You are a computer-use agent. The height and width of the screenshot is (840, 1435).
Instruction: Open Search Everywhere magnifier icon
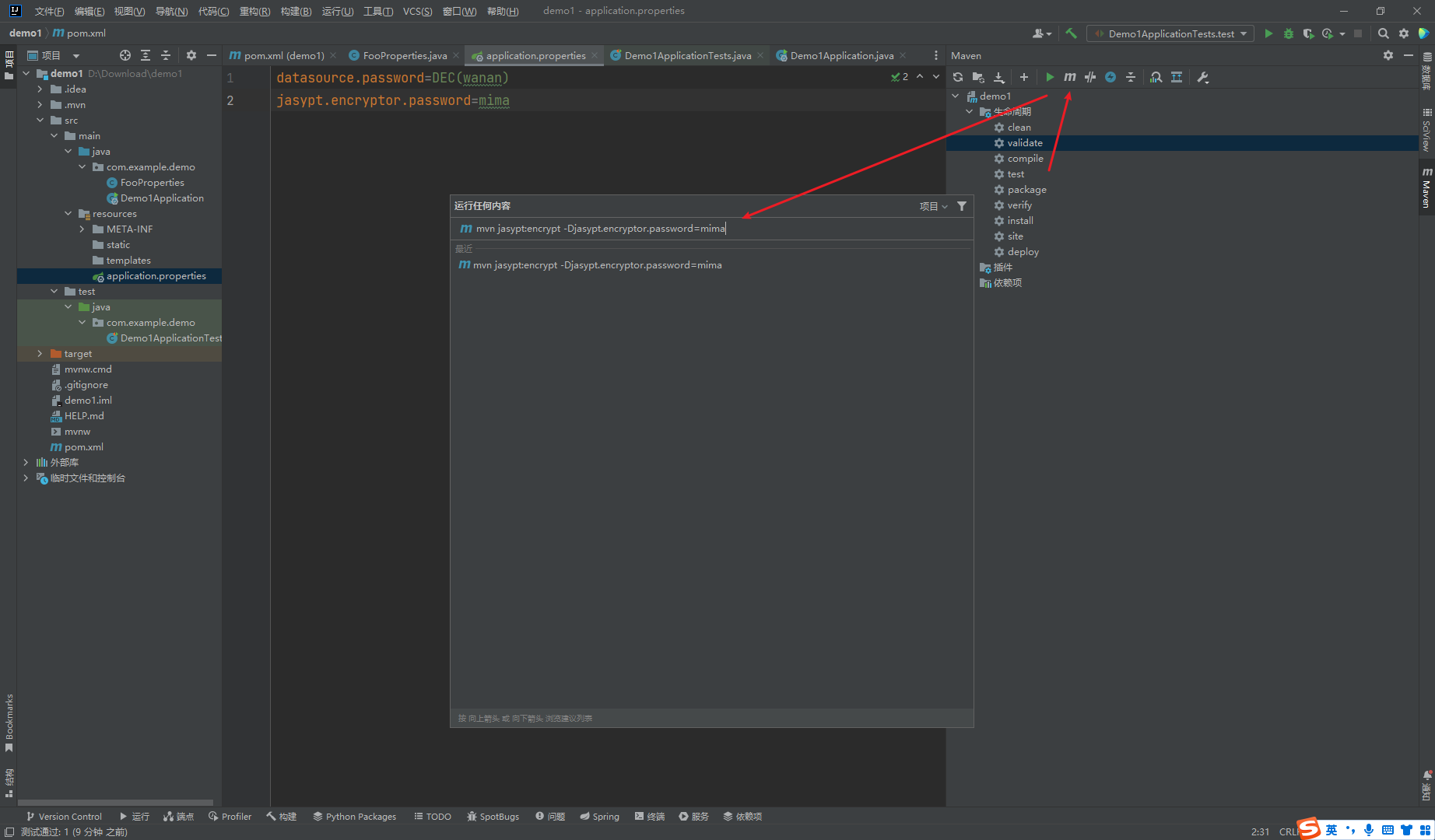[1383, 33]
